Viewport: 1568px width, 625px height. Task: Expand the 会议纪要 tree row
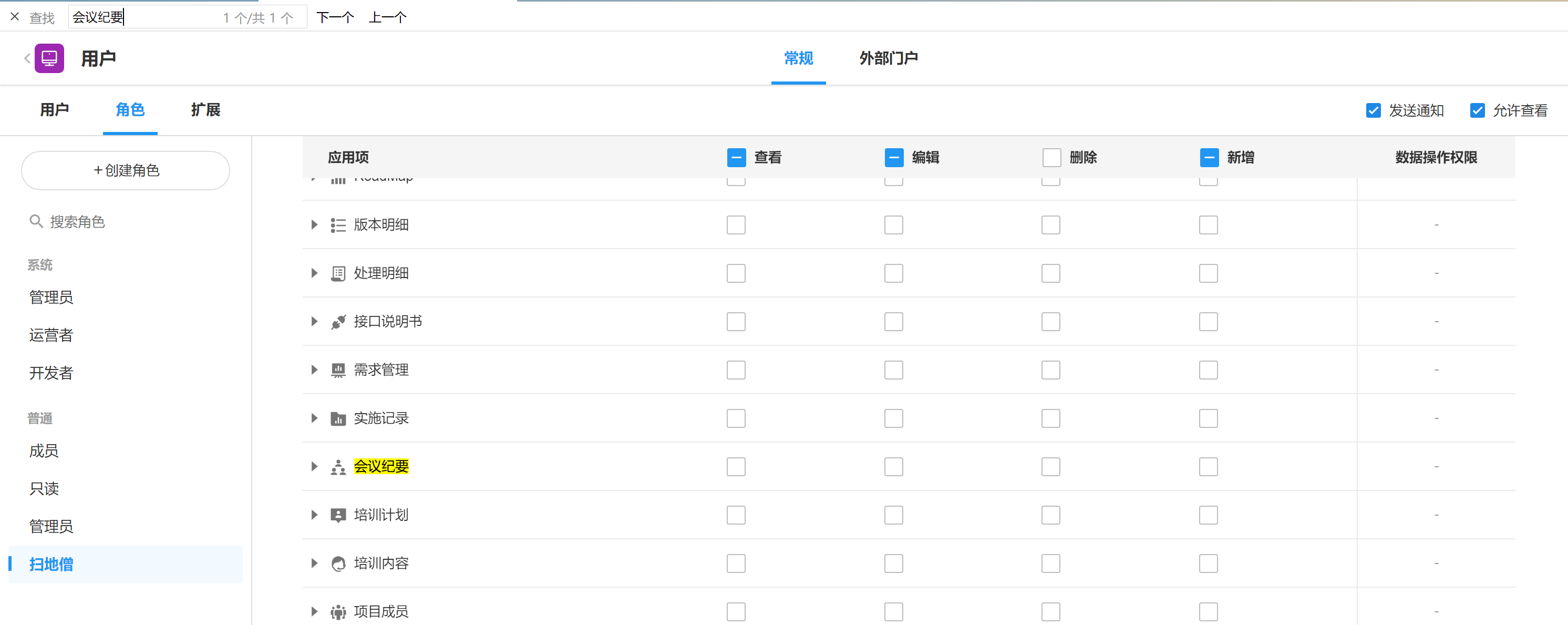pos(314,467)
